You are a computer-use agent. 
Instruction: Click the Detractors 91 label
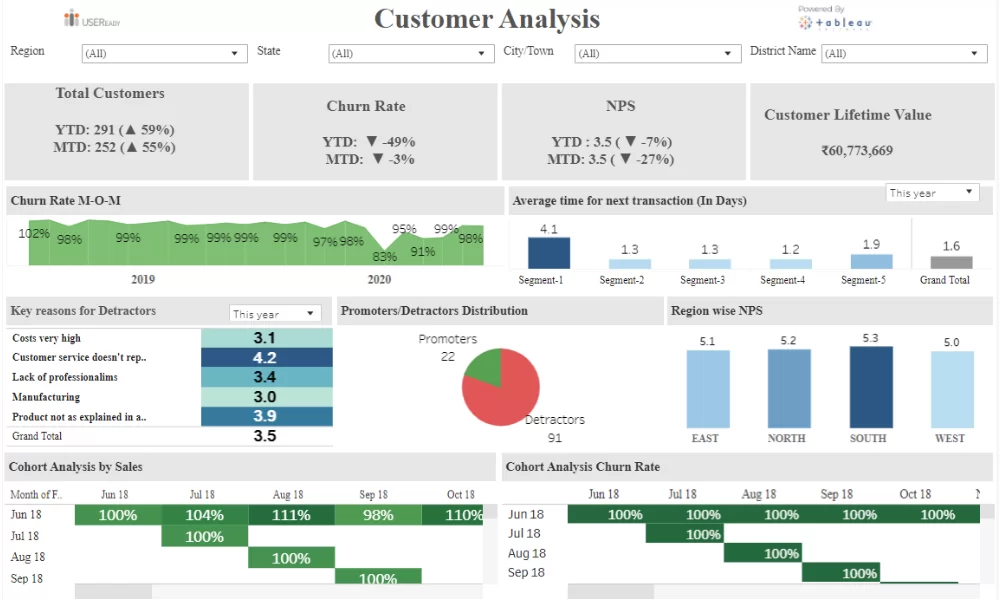(555, 428)
